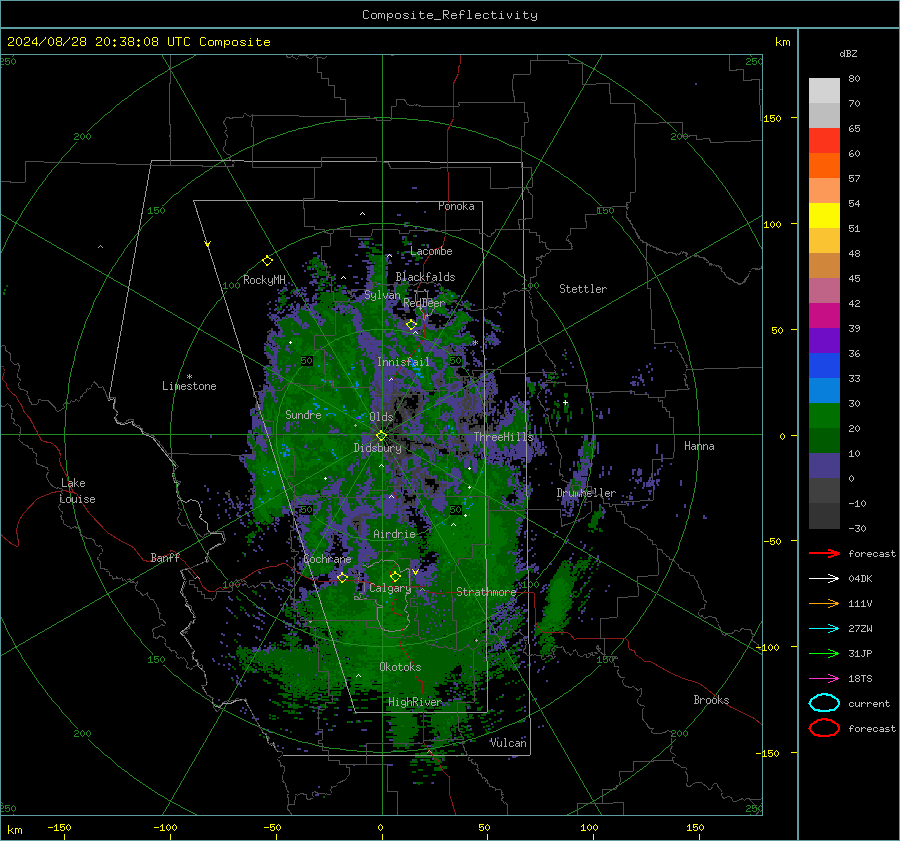Click the Olds label
This screenshot has height=841, width=900.
[x=381, y=417]
